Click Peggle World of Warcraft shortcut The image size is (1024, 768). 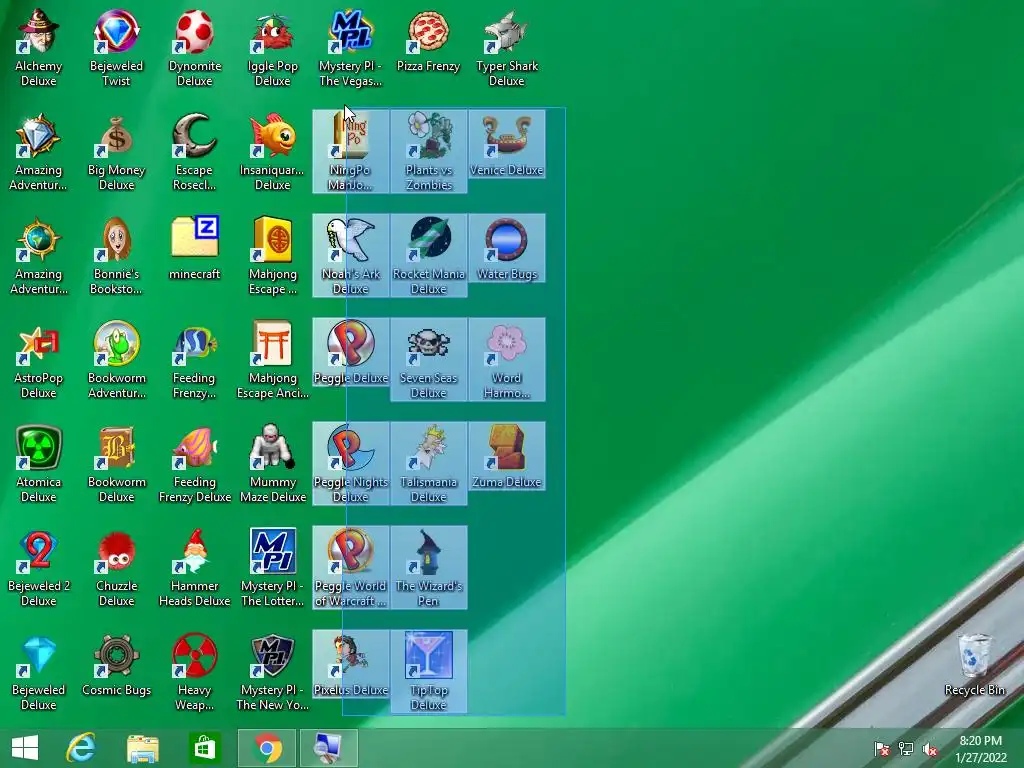click(x=351, y=568)
